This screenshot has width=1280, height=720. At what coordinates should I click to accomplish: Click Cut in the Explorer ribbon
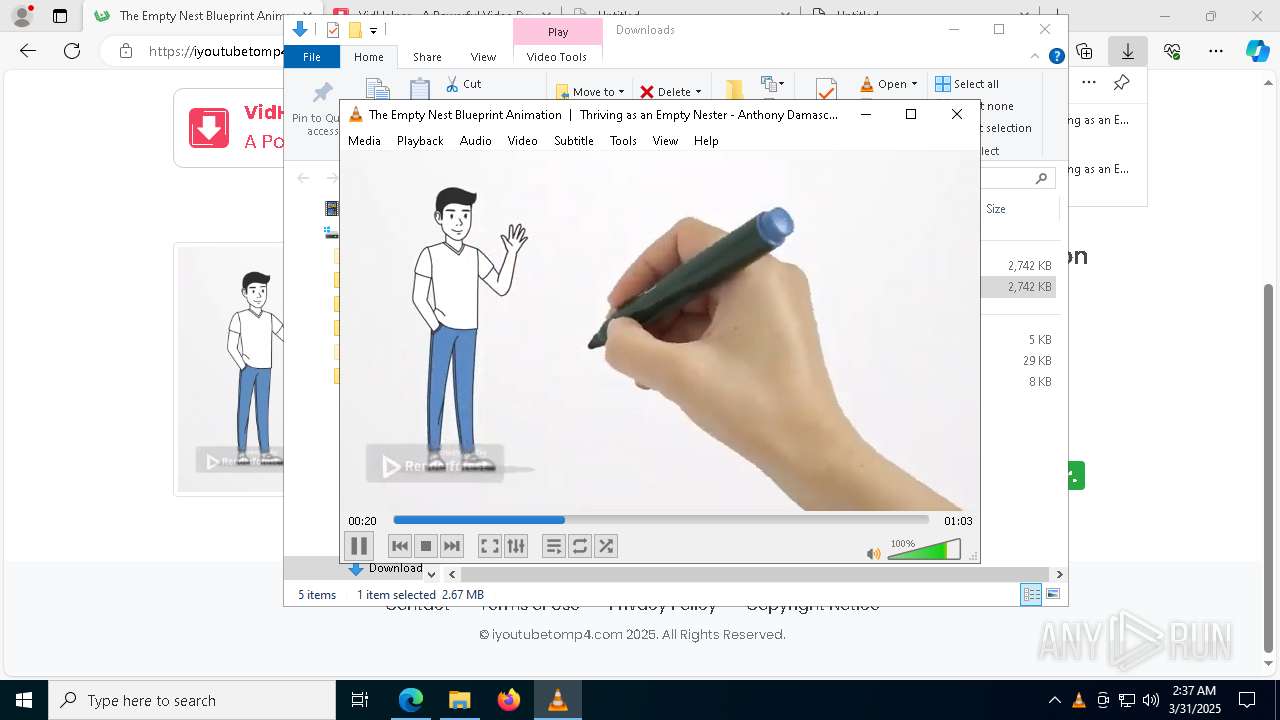[x=463, y=84]
